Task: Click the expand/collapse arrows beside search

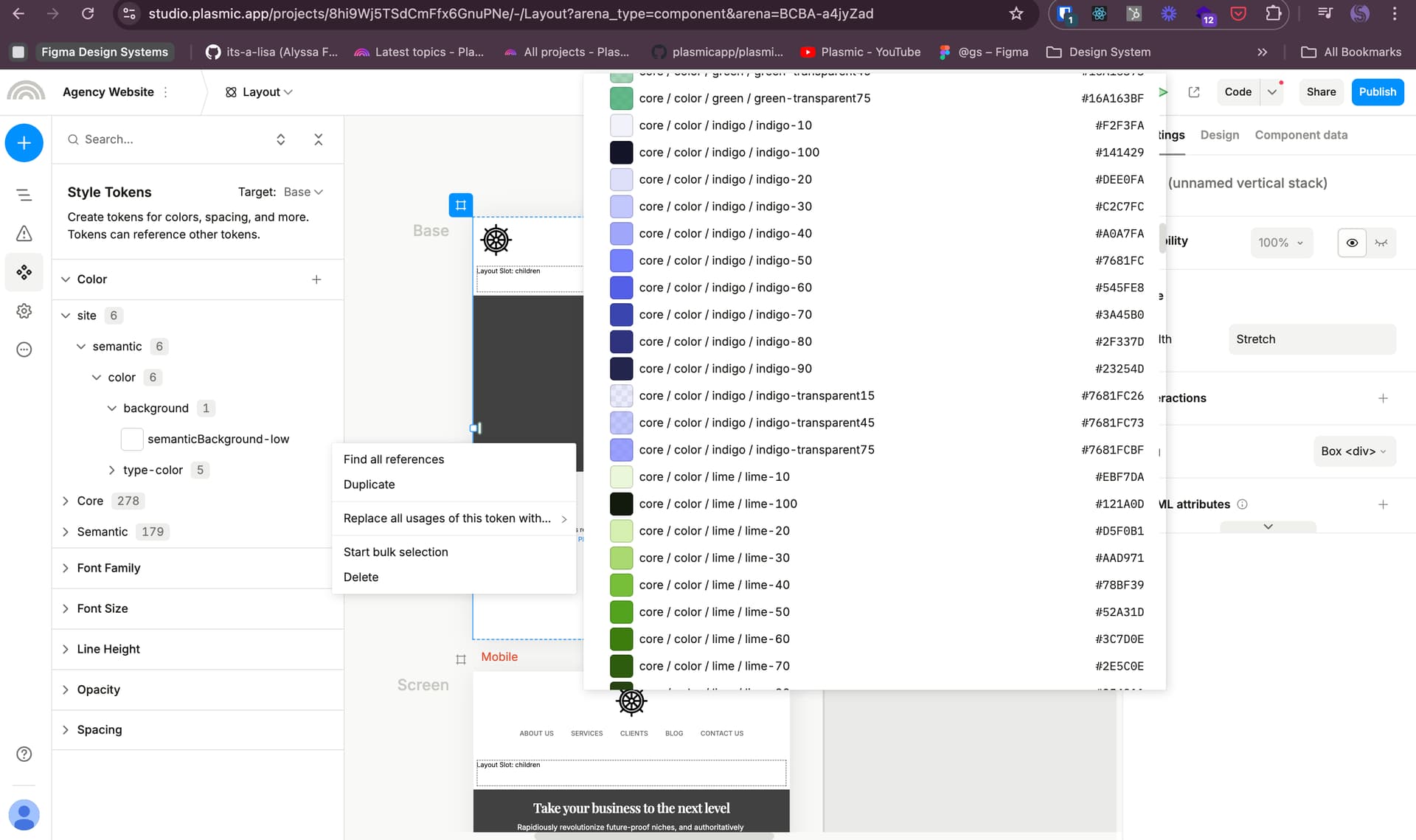Action: pyautogui.click(x=280, y=139)
